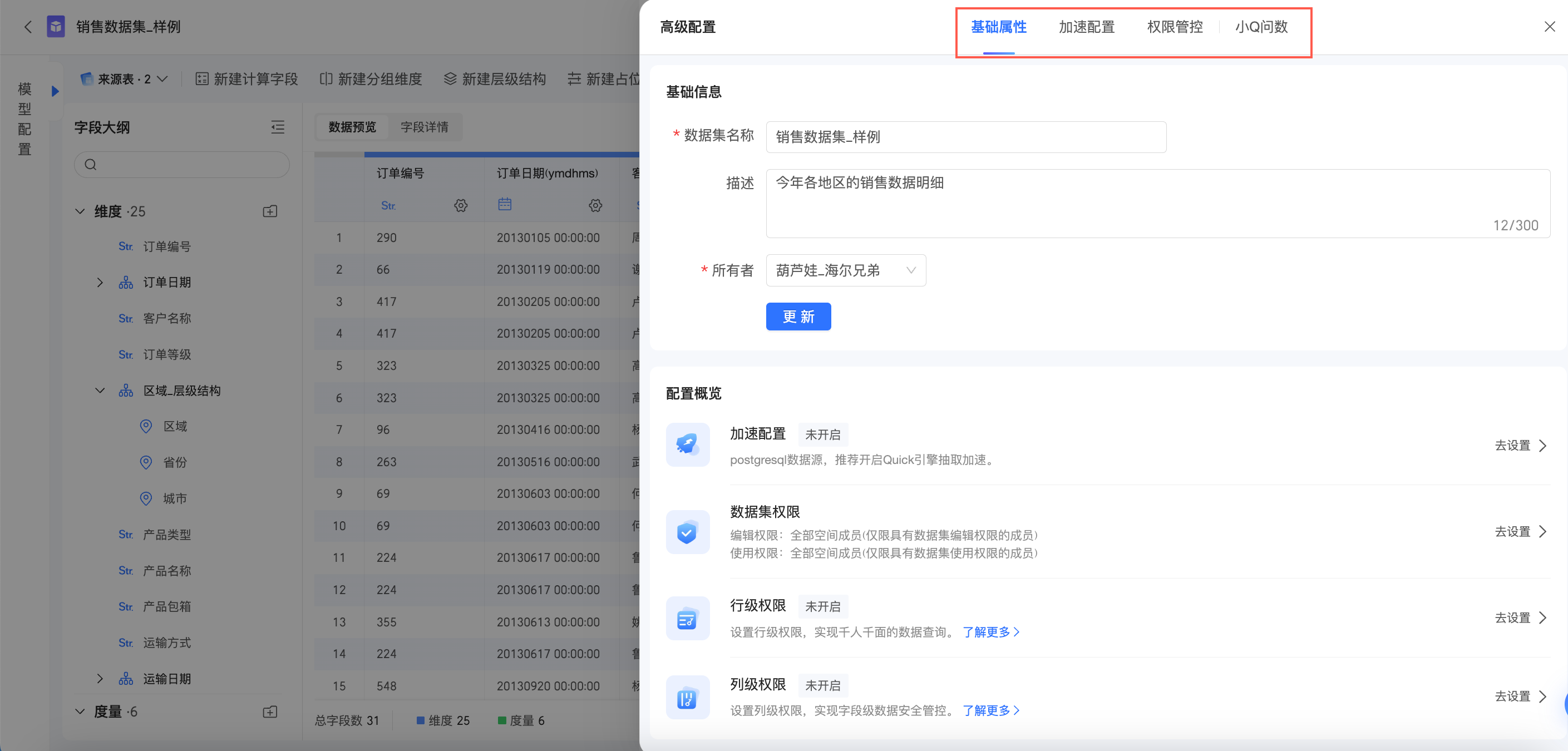
Task: Select the 订单编号 field in outline
Action: coord(167,246)
